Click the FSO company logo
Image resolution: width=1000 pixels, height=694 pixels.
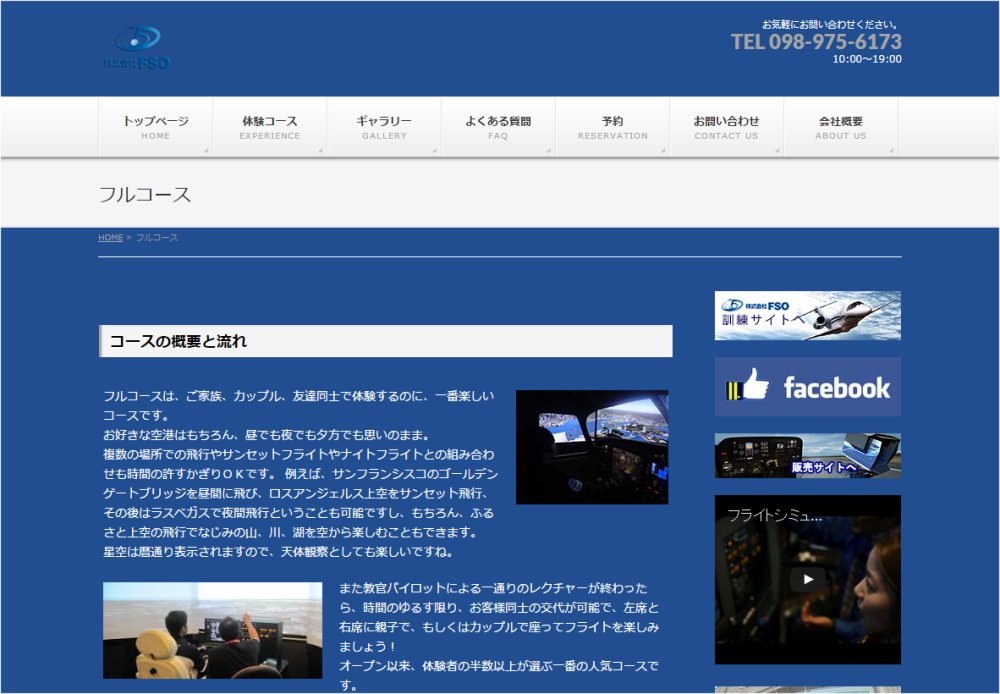[138, 48]
